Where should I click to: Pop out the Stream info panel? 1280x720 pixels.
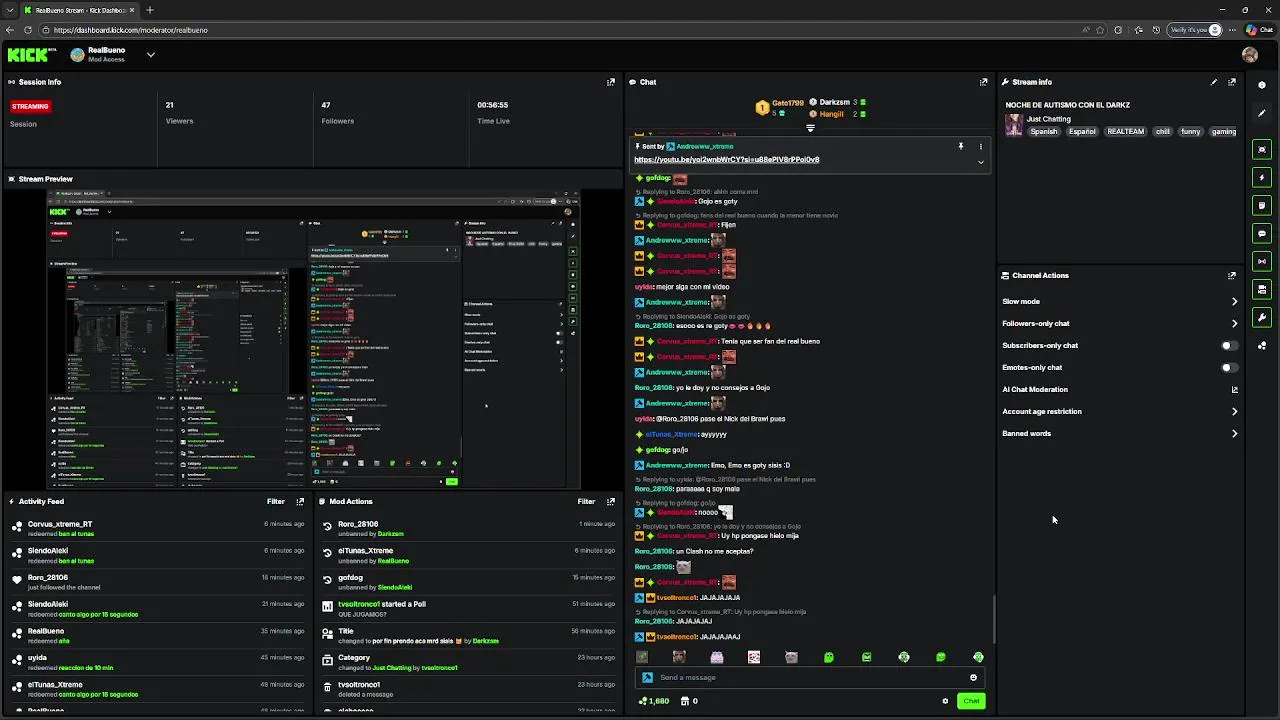point(1232,82)
